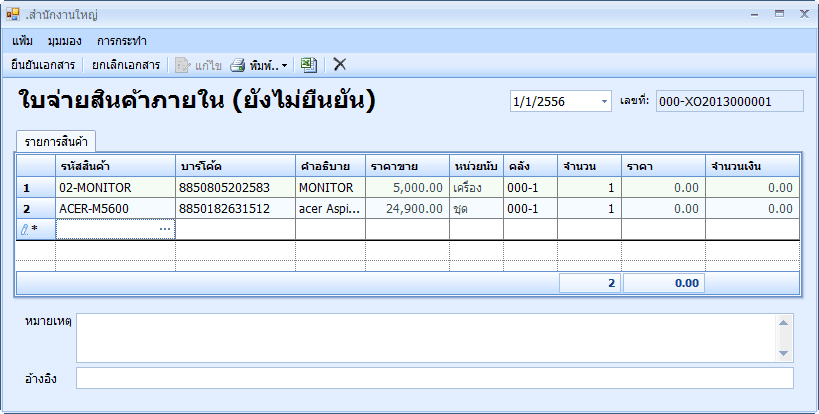Open the มุมมอง menu

[64, 41]
